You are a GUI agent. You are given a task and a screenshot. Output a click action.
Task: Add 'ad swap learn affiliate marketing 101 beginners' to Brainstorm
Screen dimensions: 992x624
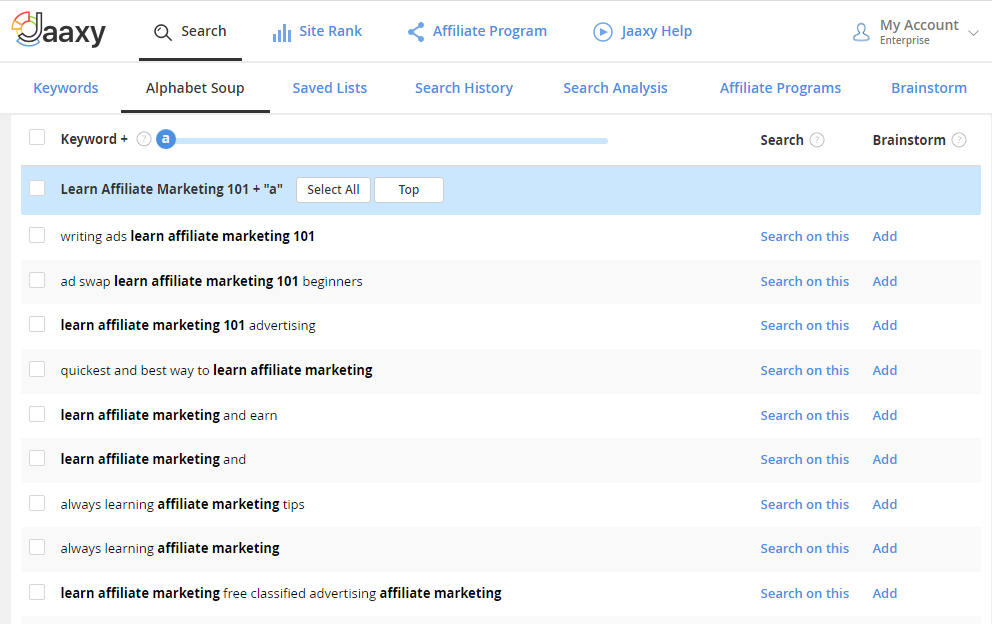(884, 281)
